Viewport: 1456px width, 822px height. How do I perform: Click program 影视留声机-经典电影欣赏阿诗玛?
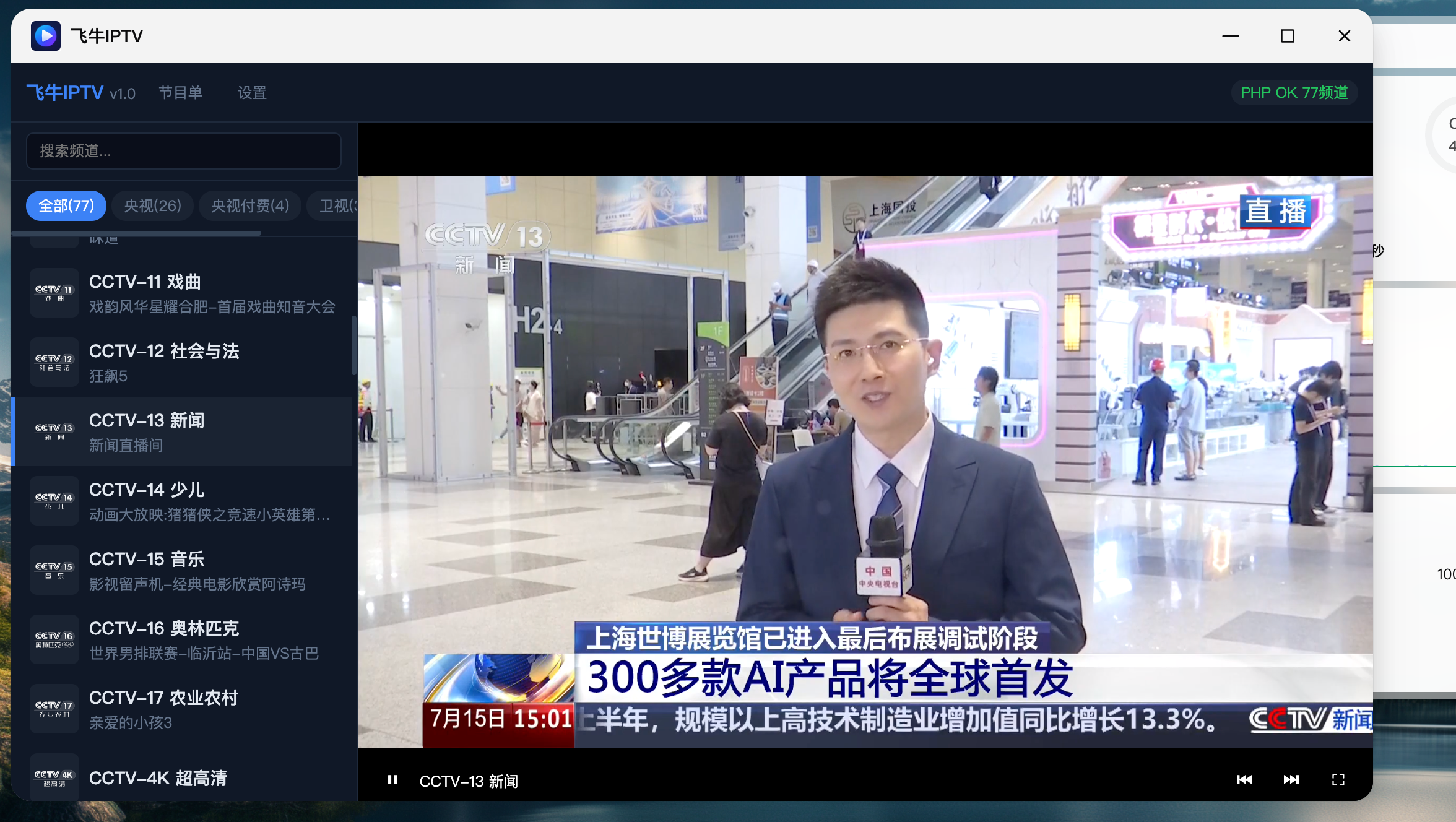point(197,584)
